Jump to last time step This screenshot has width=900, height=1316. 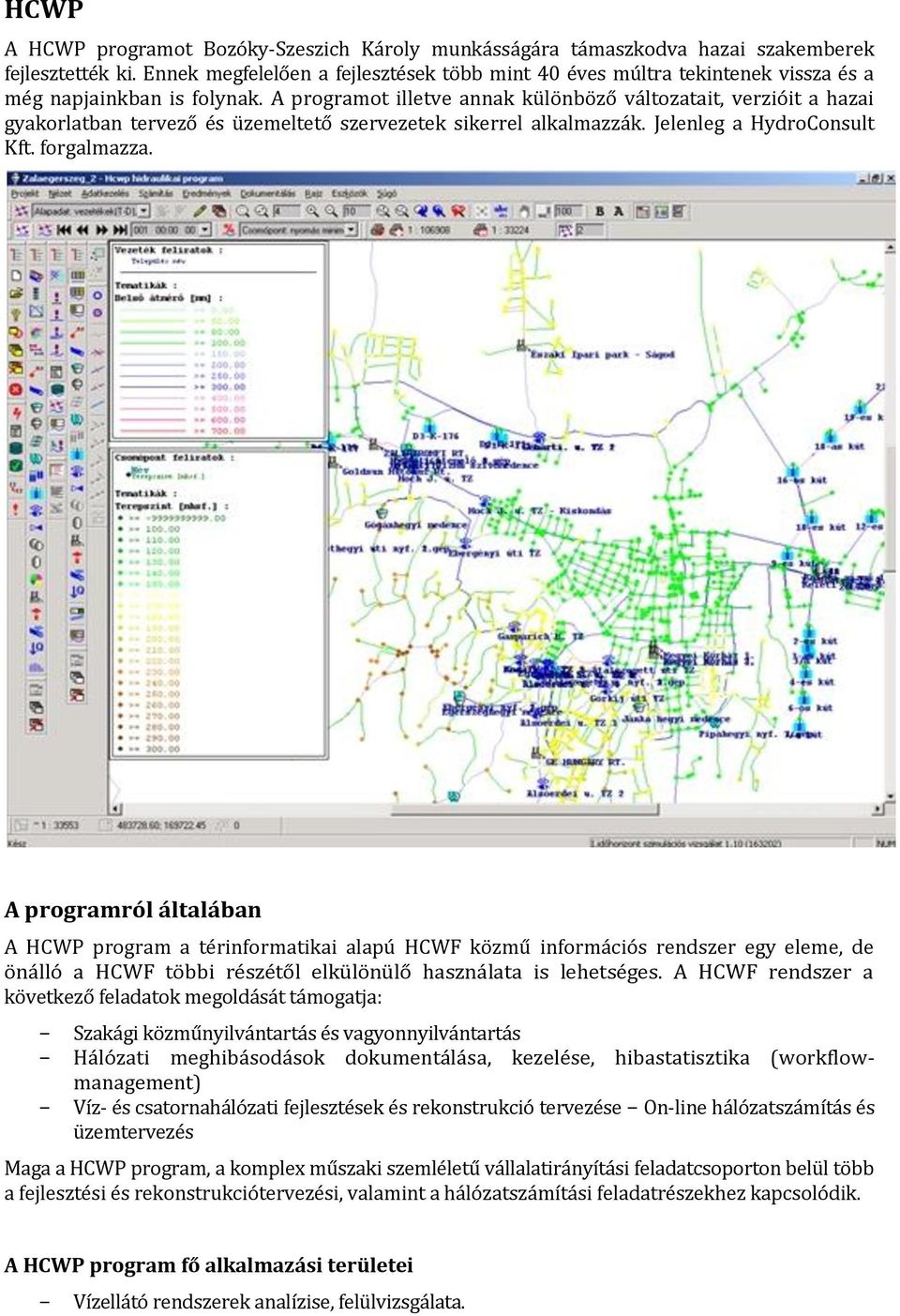click(x=119, y=230)
